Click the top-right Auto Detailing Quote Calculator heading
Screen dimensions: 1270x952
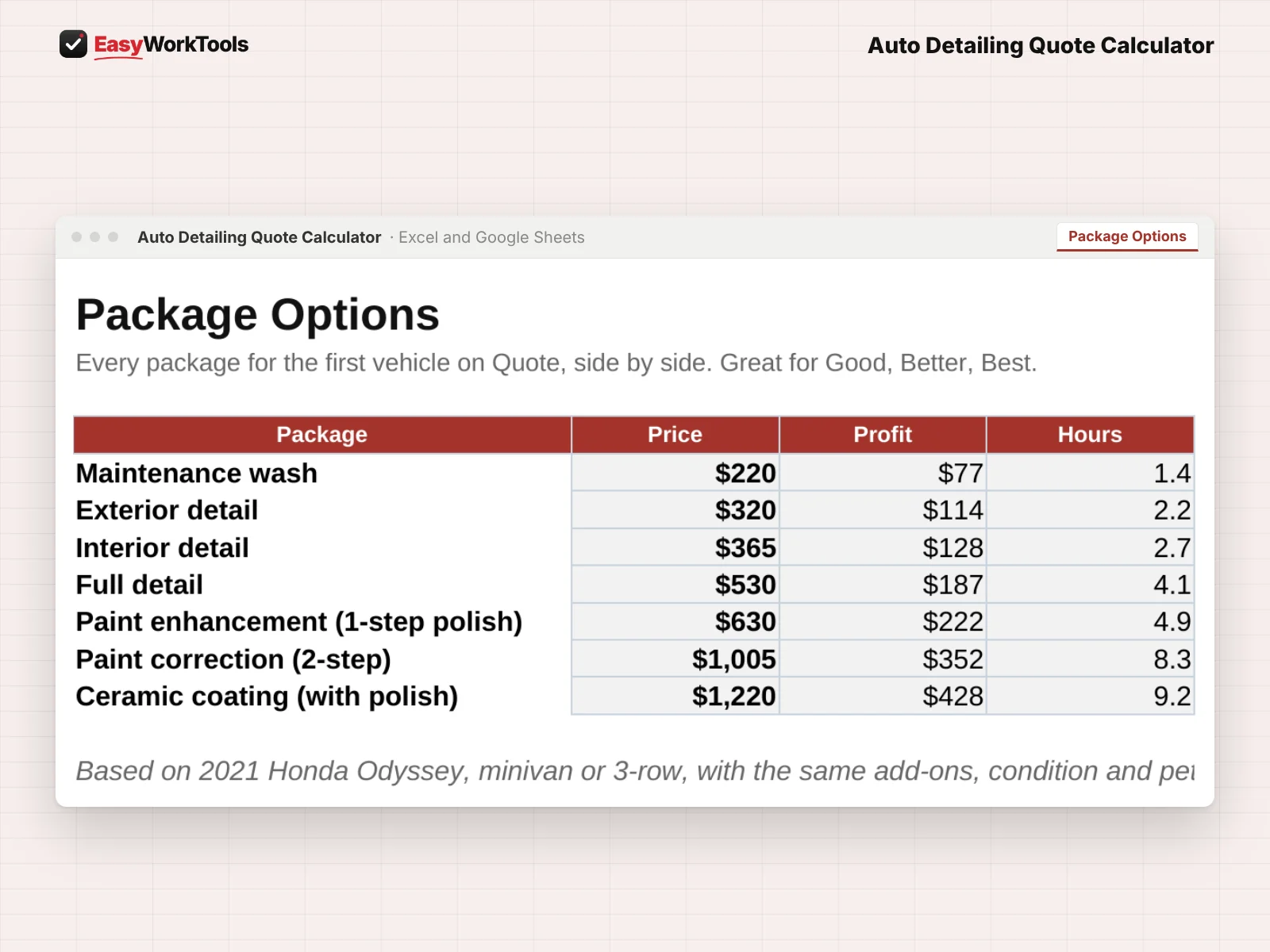[1041, 45]
